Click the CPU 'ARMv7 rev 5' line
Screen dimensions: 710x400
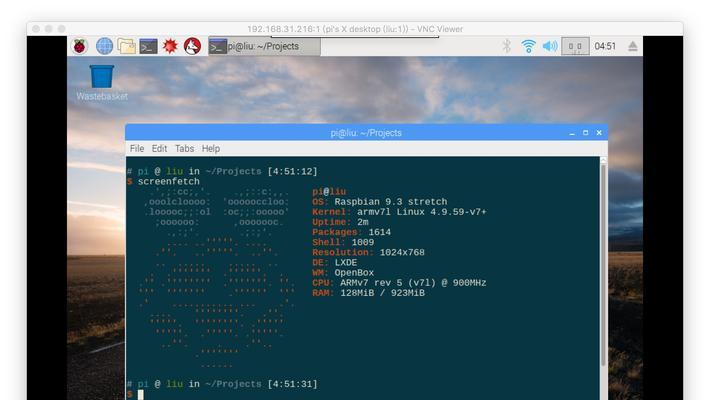click(399, 283)
